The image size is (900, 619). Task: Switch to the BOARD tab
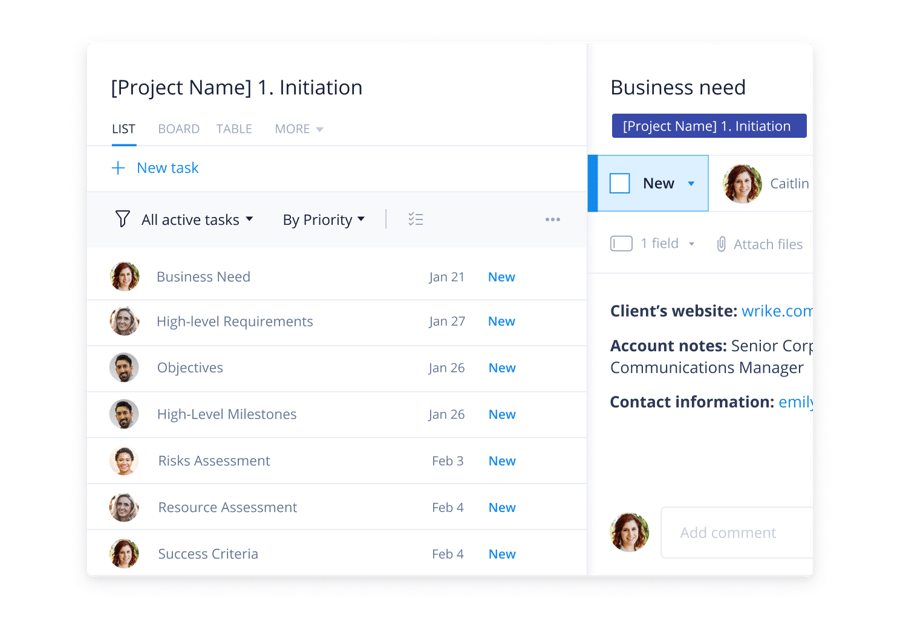point(178,128)
